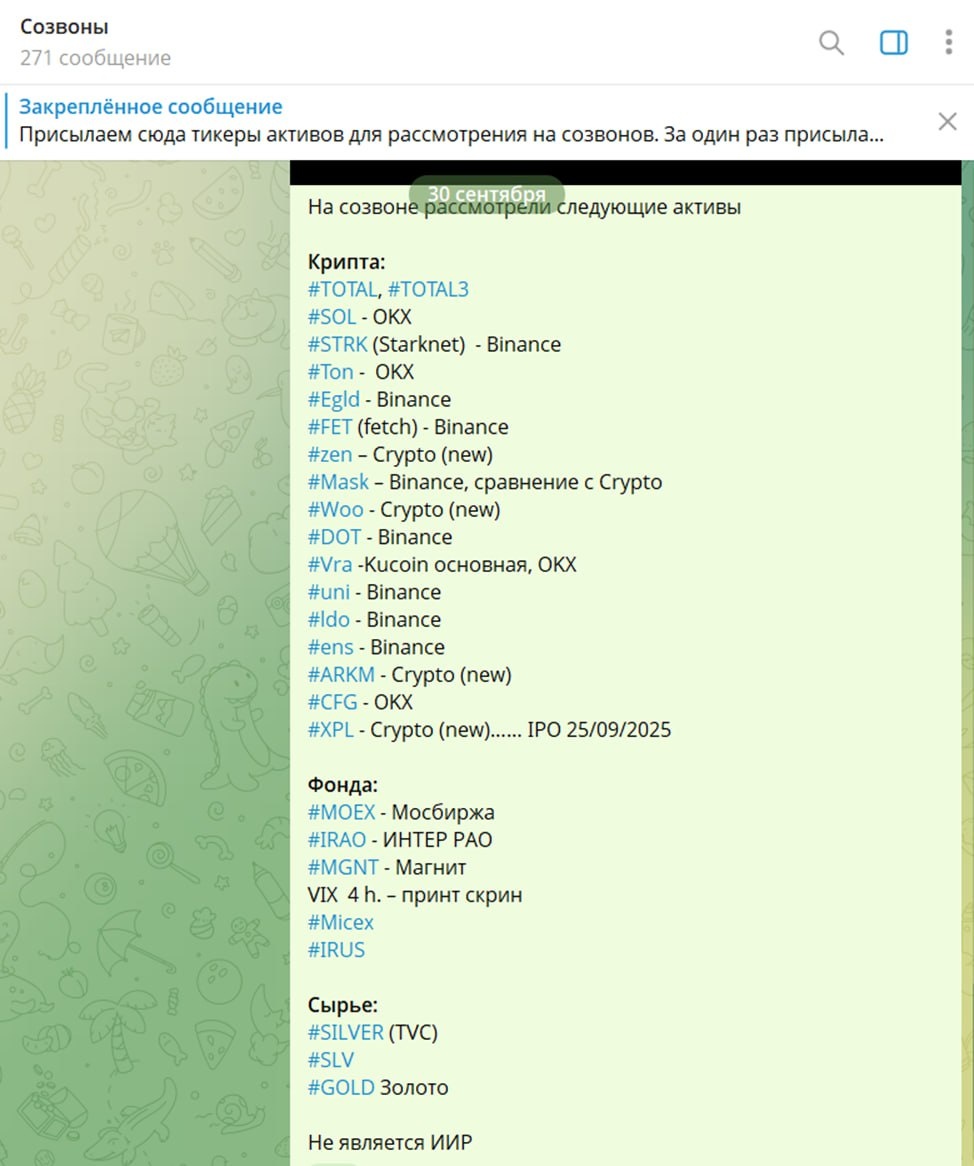
Task: Open hashtag #FET
Action: pyautogui.click(x=330, y=427)
